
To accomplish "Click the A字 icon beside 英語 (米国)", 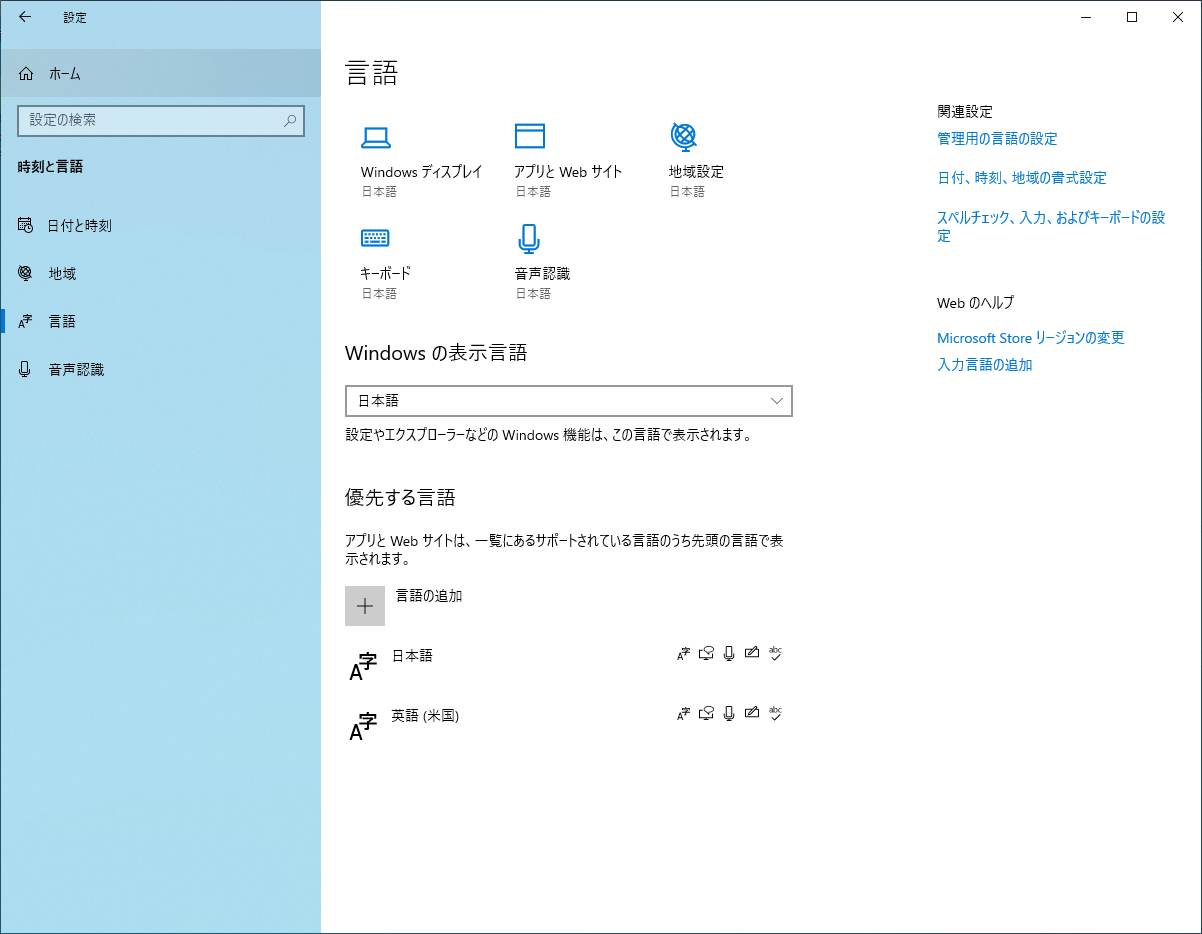I will (363, 726).
